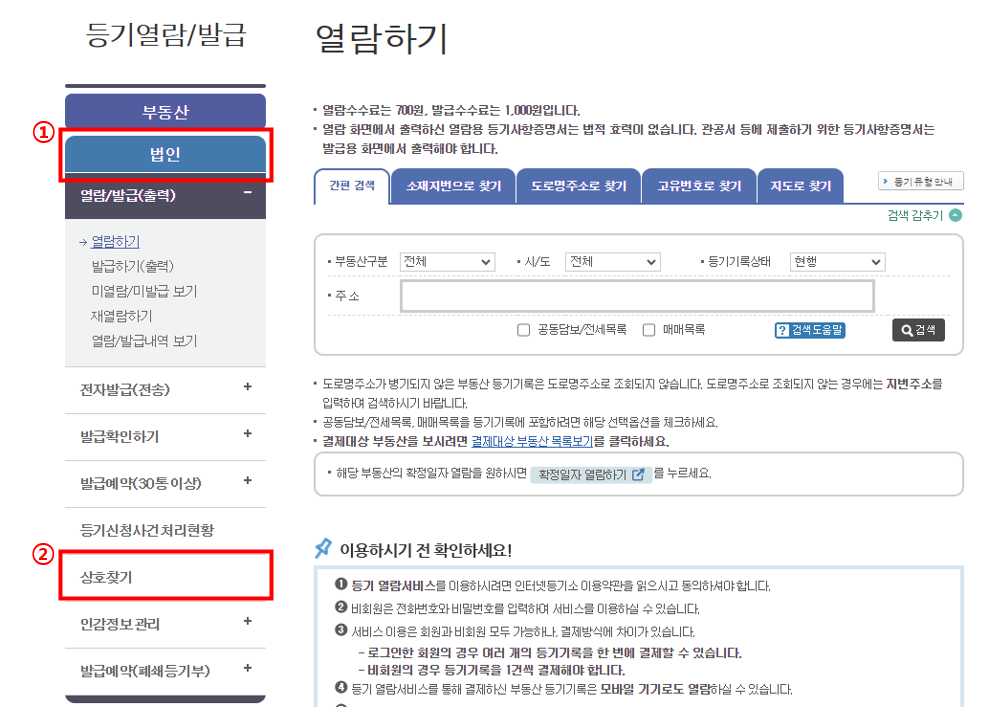Click the 주소 input field
Viewport: 1005px width, 722px height.
637,296
